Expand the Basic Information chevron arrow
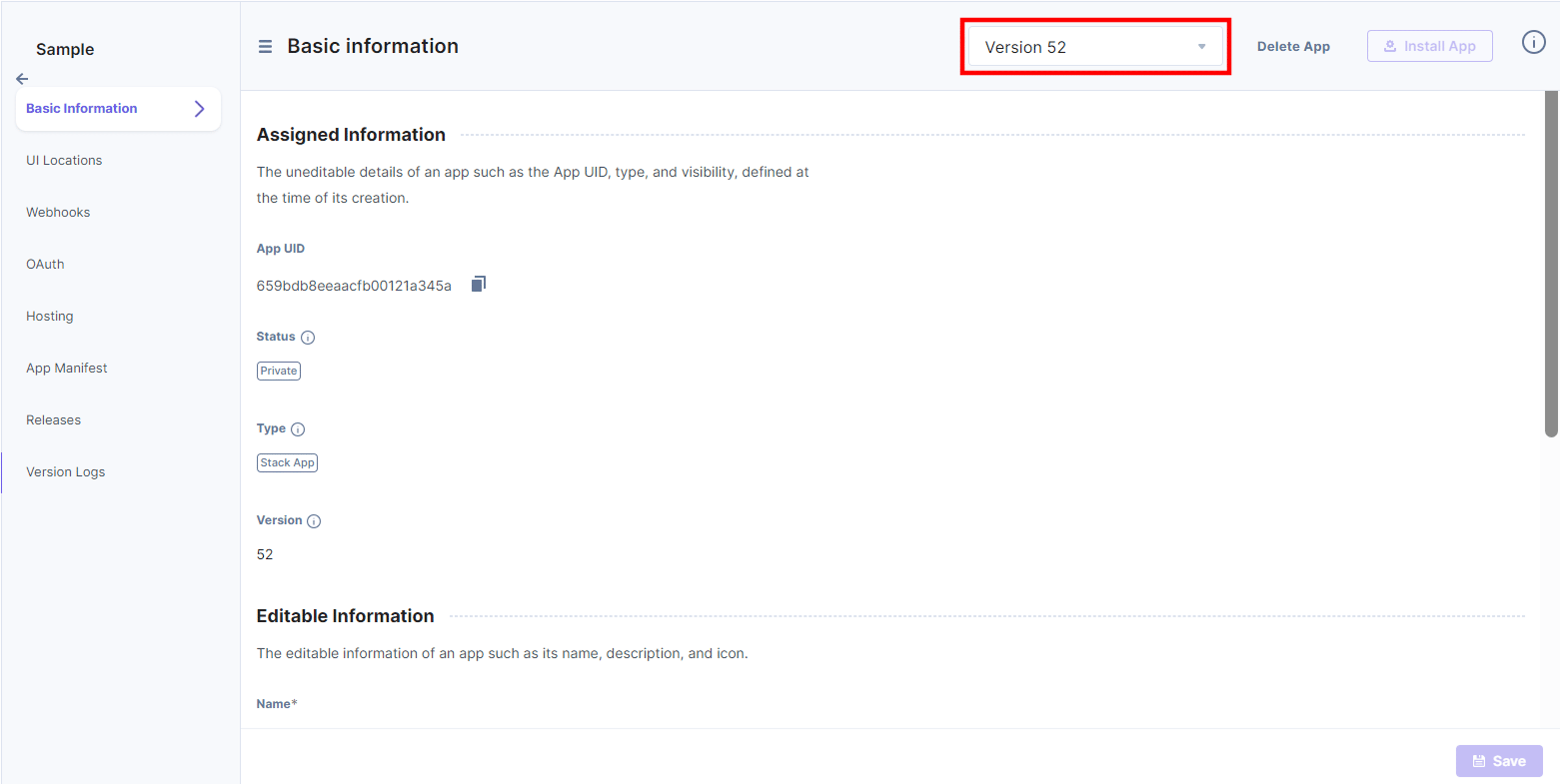 (199, 109)
